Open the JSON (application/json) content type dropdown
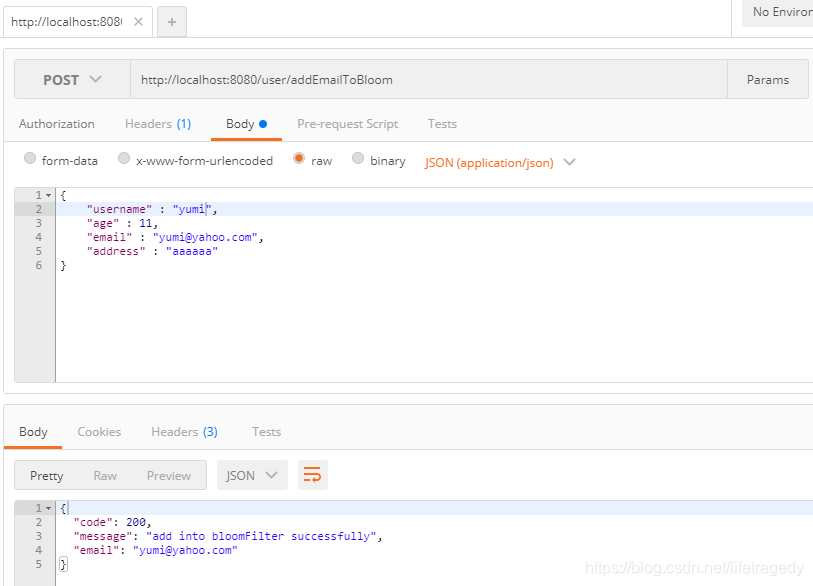813x586 pixels. [500, 163]
